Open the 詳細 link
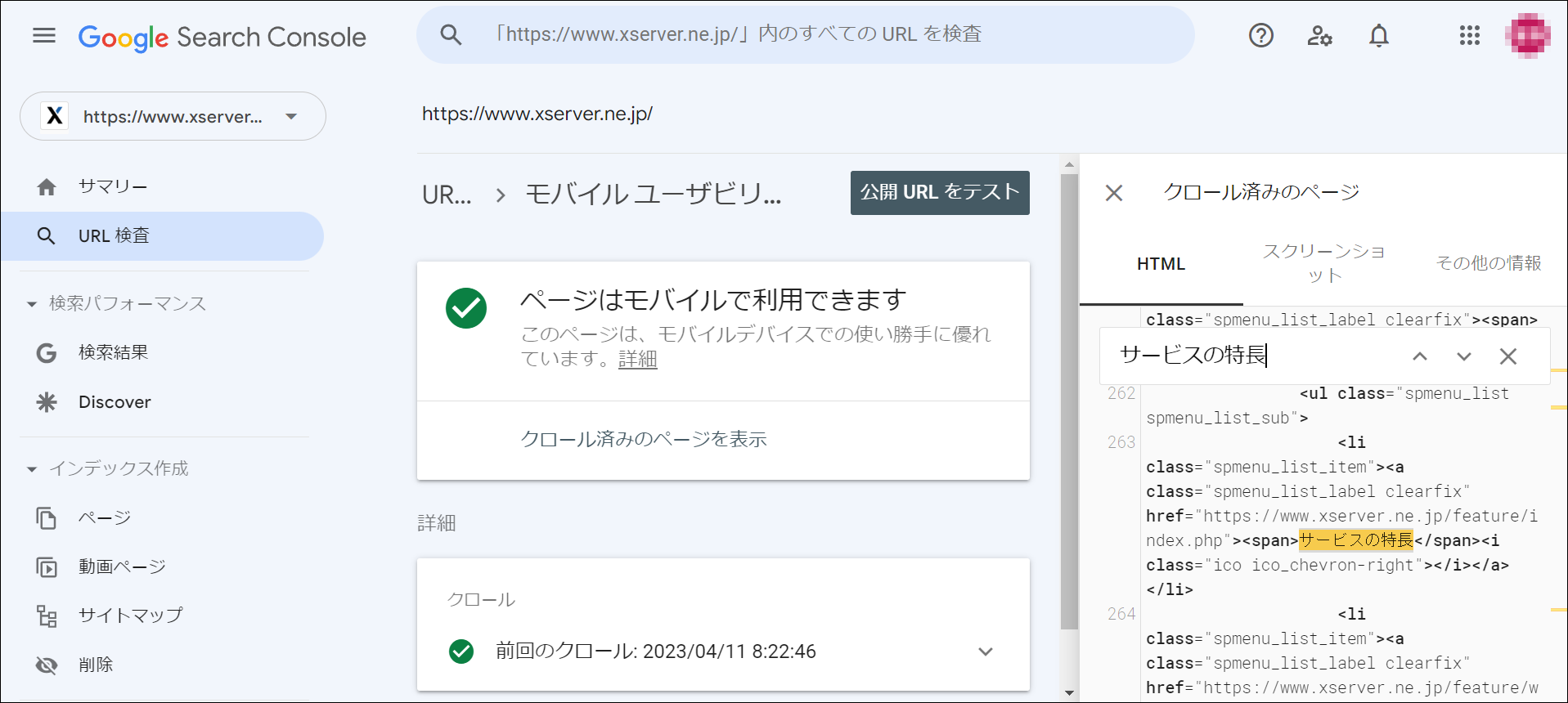The height and width of the screenshot is (703, 1568). pos(637,359)
